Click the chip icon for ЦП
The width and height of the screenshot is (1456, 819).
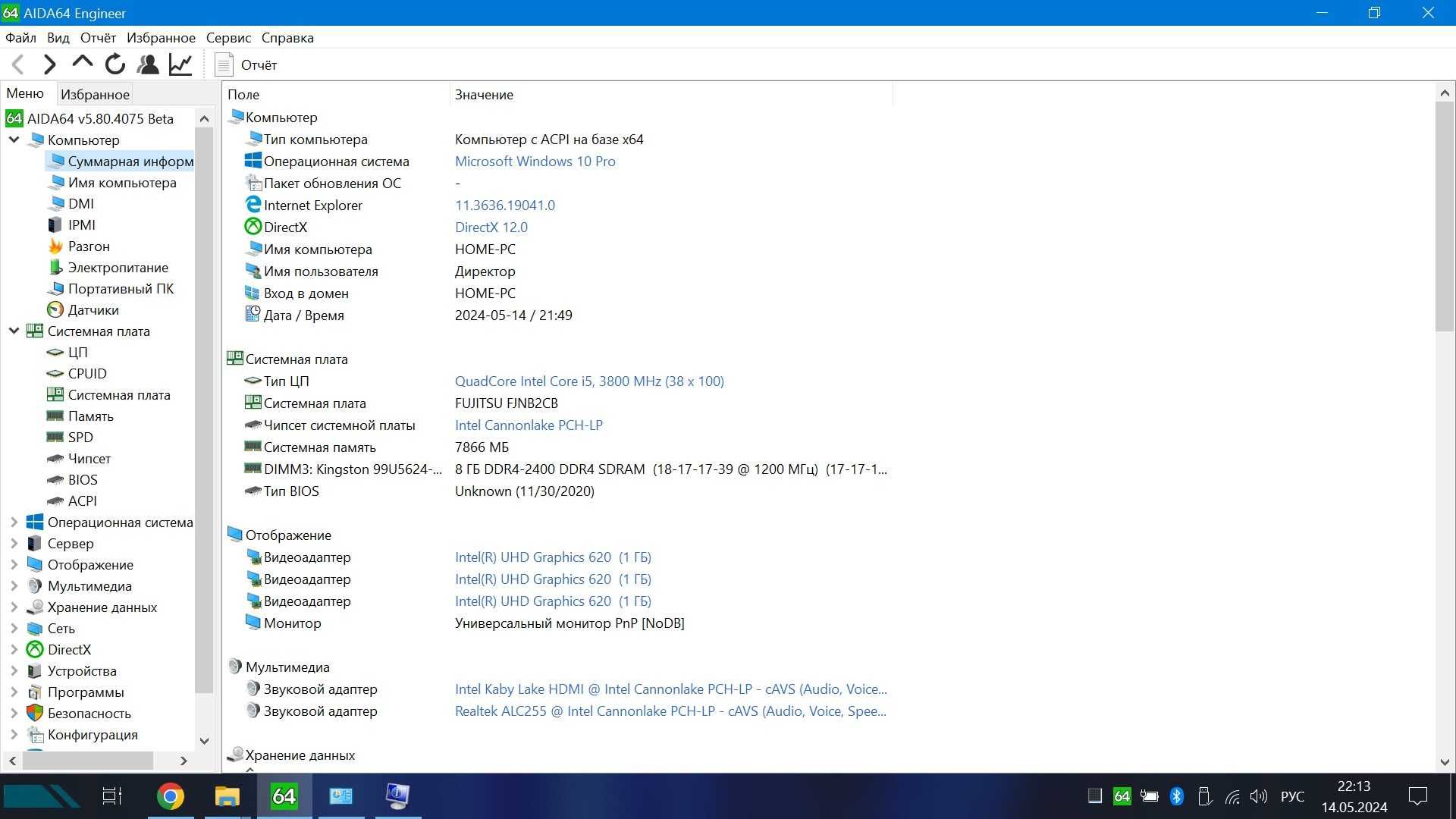[x=55, y=353]
